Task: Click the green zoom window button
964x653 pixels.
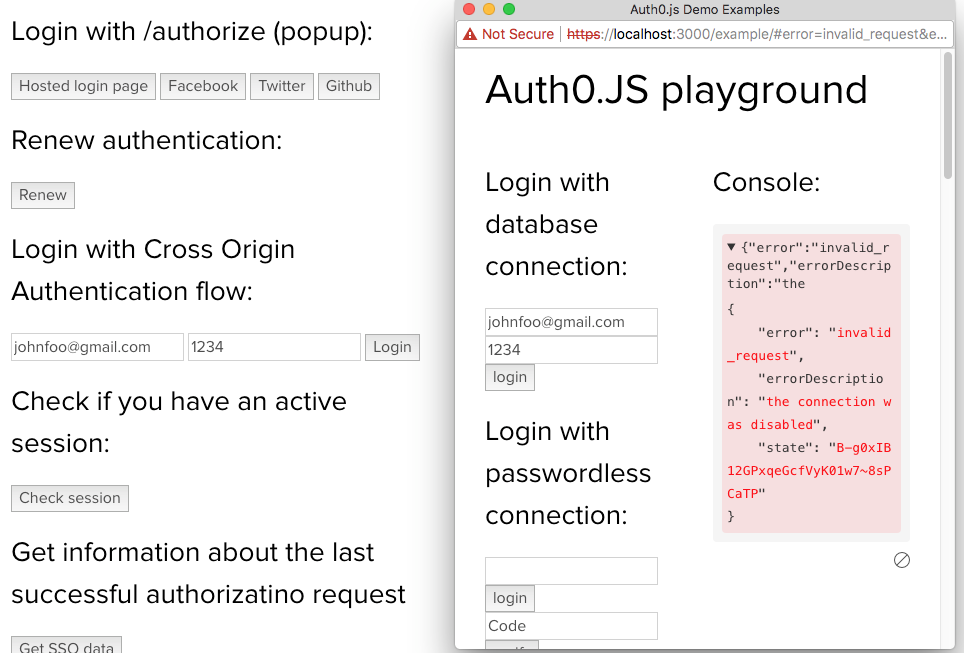Action: (508, 9)
